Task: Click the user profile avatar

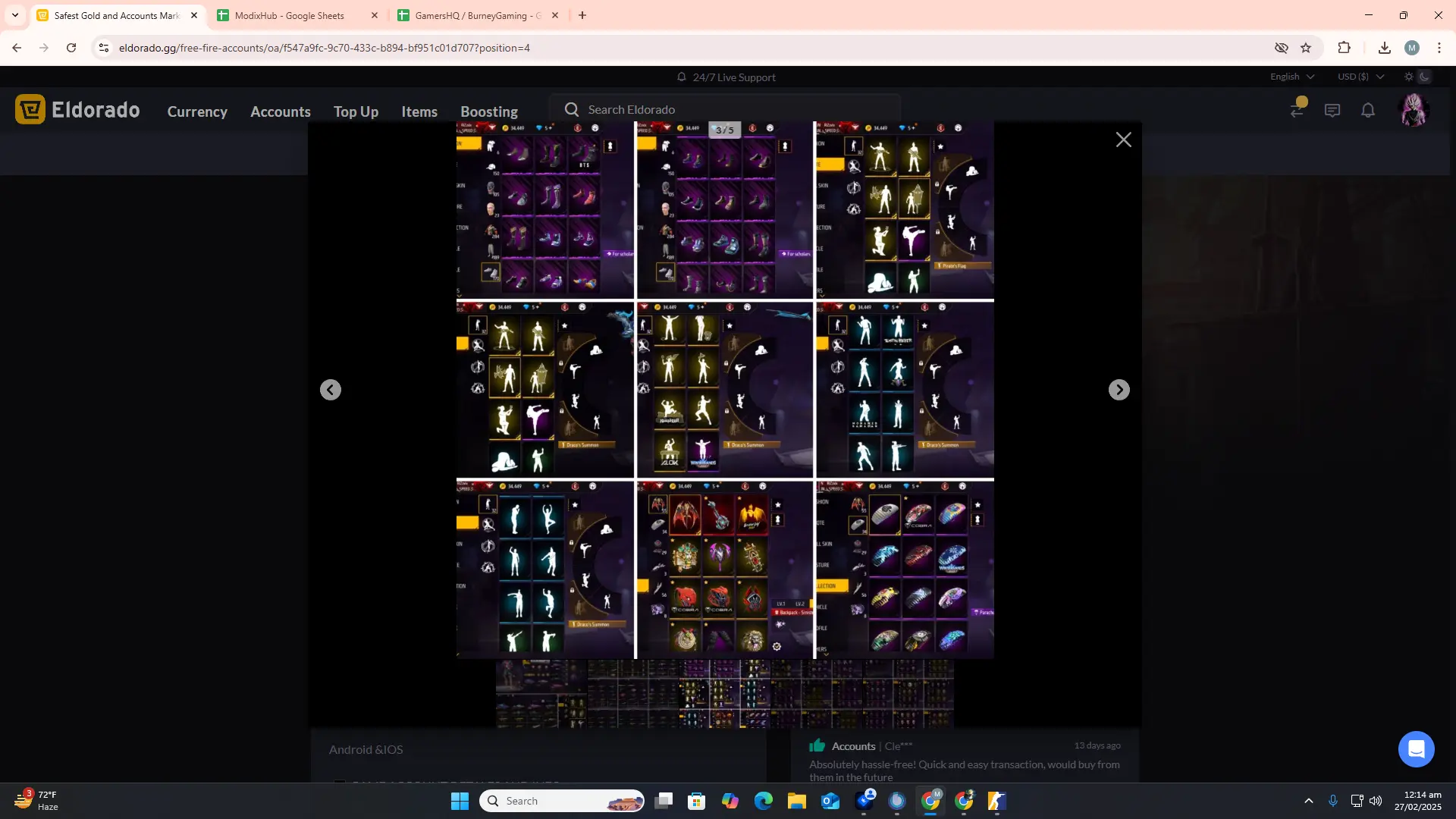Action: 1414,111
